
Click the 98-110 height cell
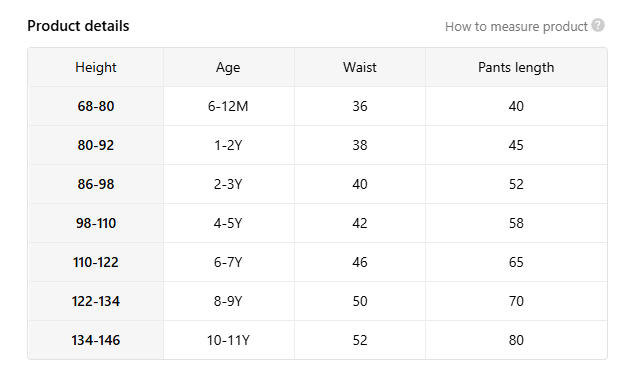(96, 223)
